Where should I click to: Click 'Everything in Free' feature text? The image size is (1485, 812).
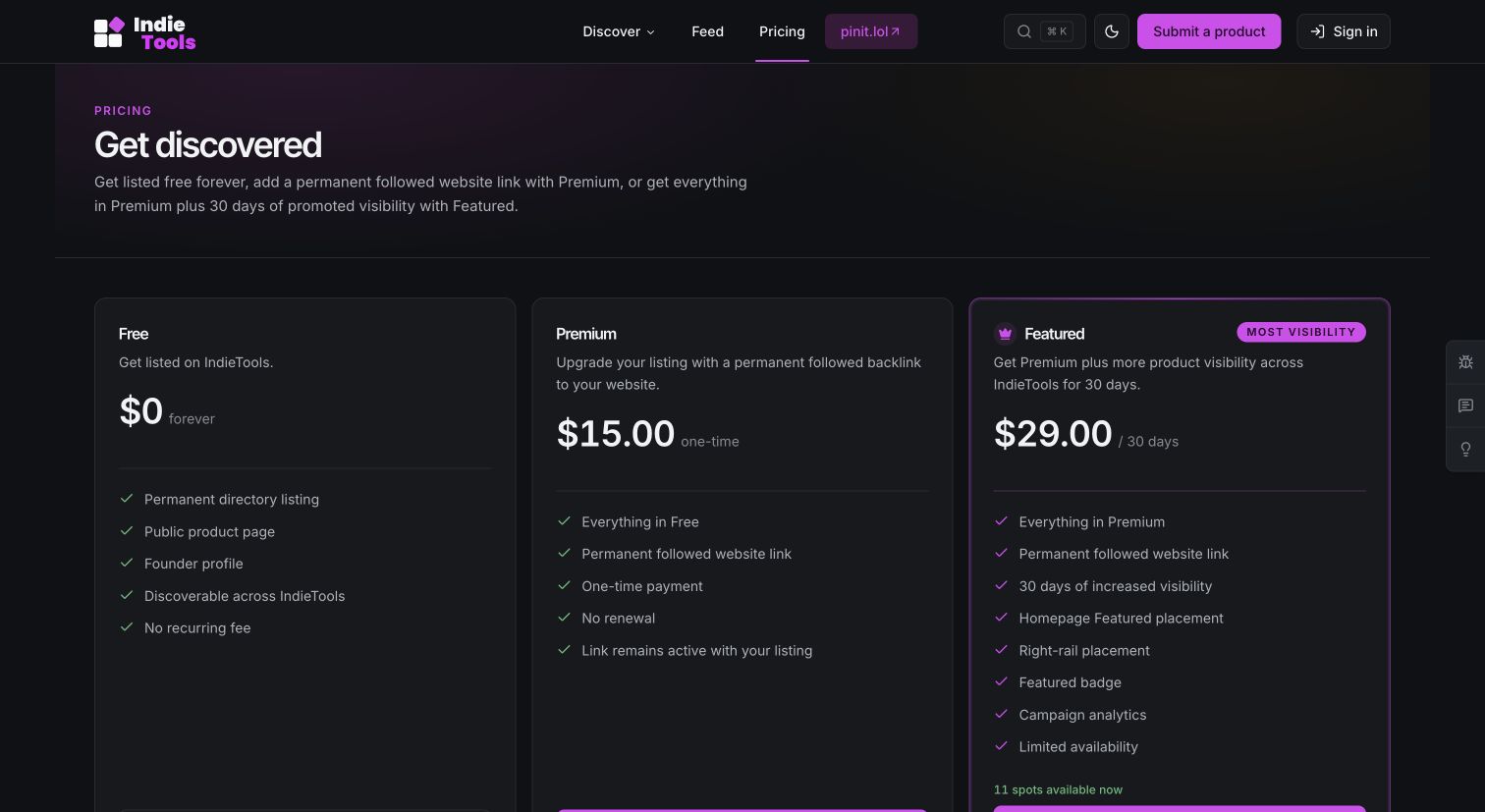tap(640, 522)
